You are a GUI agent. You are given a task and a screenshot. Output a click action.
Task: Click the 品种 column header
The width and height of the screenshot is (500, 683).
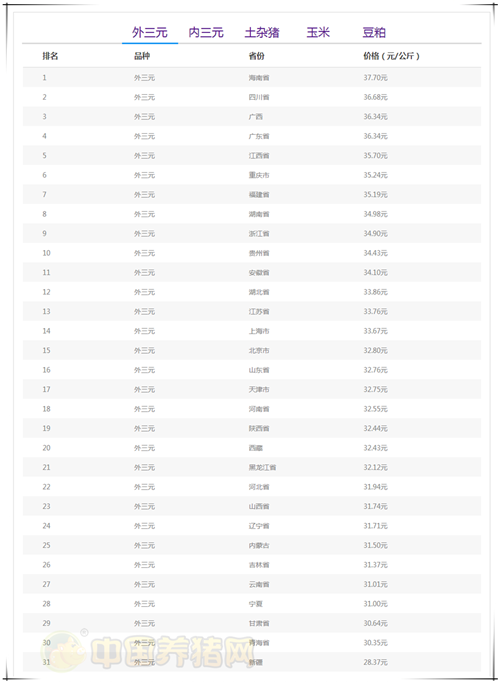(x=142, y=56)
